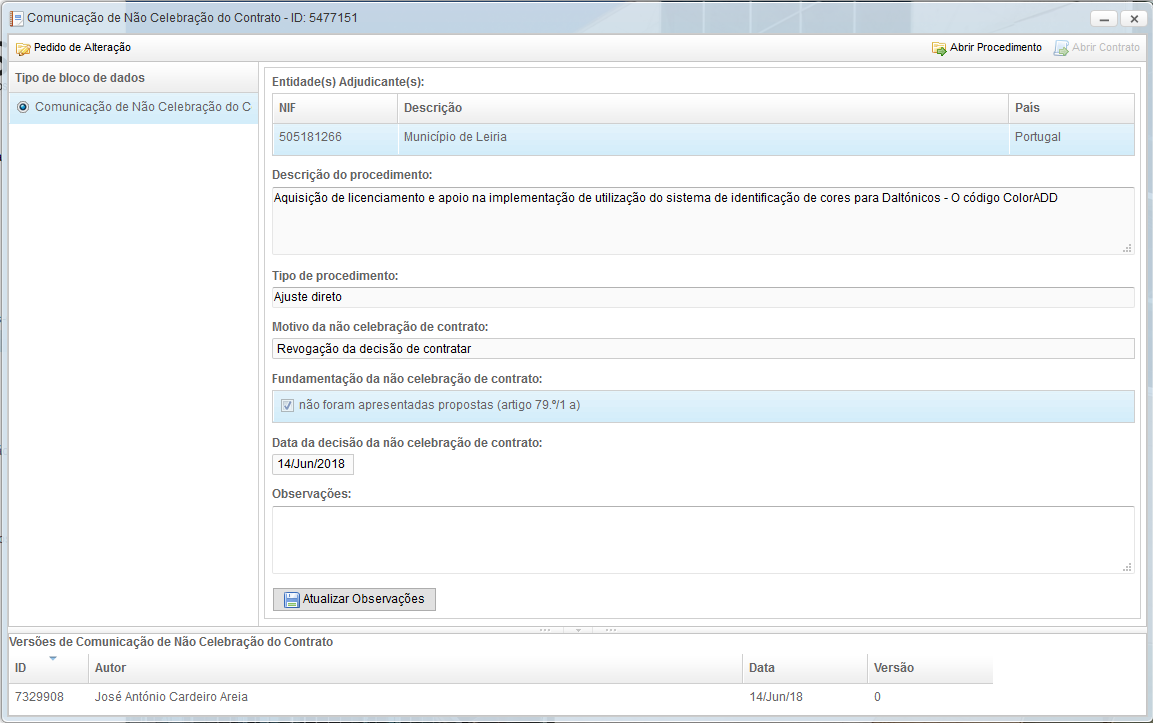
Task: Click the greyed-out Abrir Contrato icon
Action: click(x=1061, y=48)
